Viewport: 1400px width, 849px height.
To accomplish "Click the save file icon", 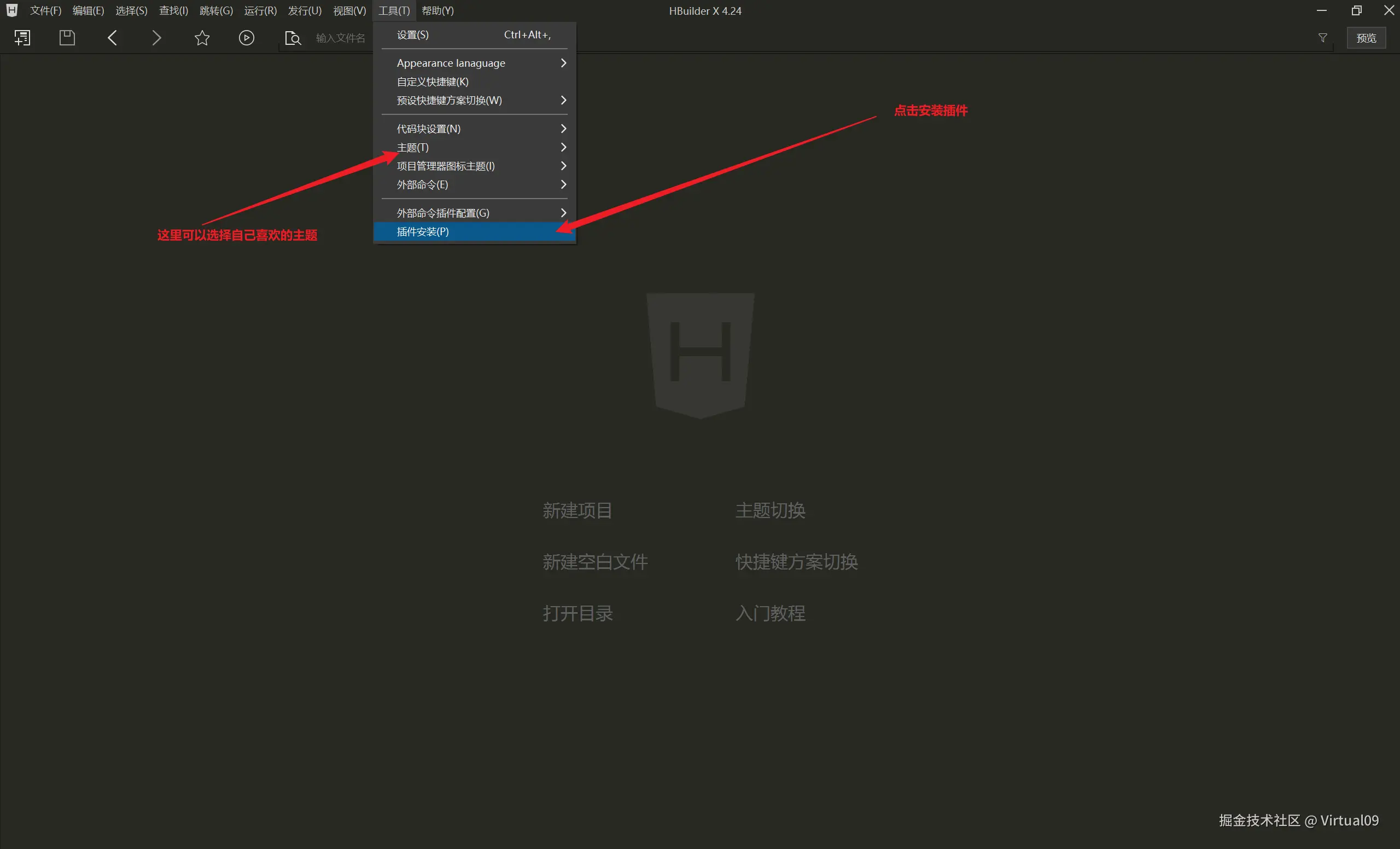I will 67,38.
